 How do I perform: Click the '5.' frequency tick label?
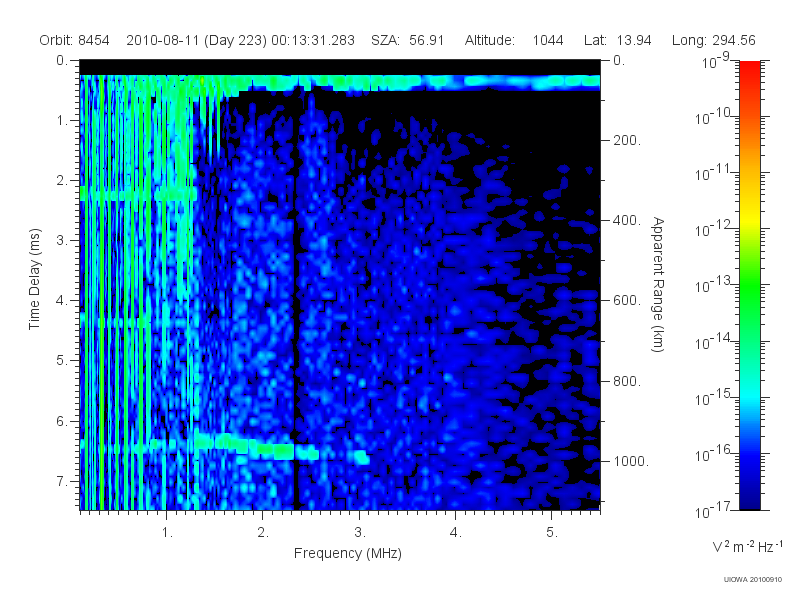point(553,533)
